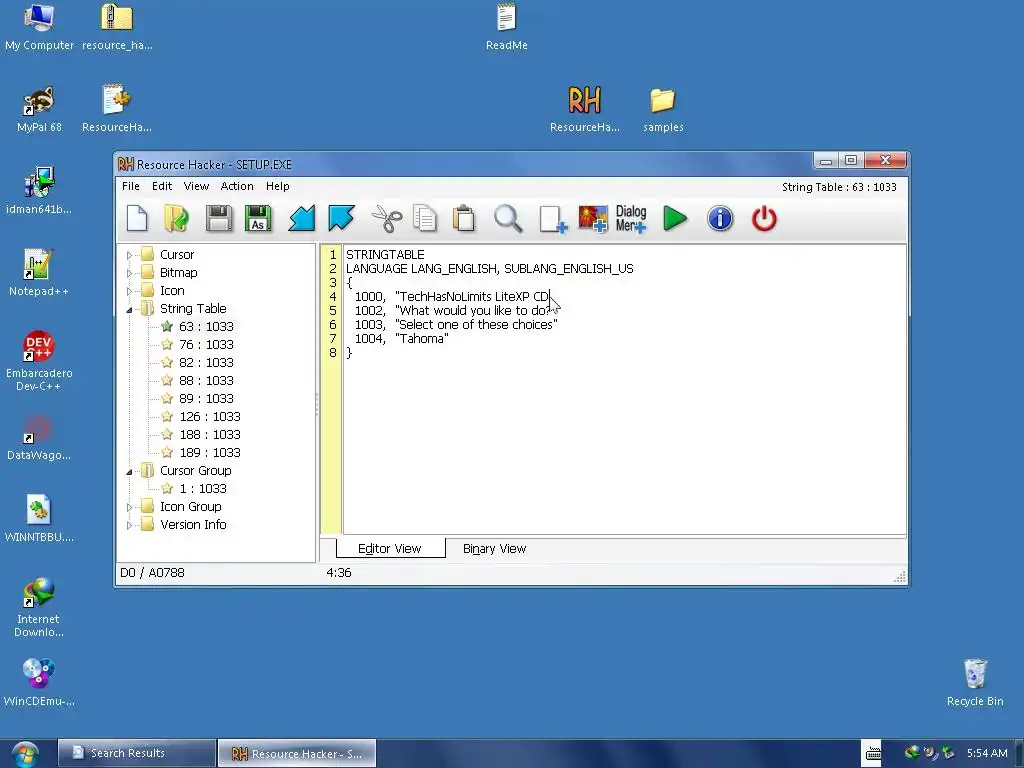Open the Help menu

[278, 186]
